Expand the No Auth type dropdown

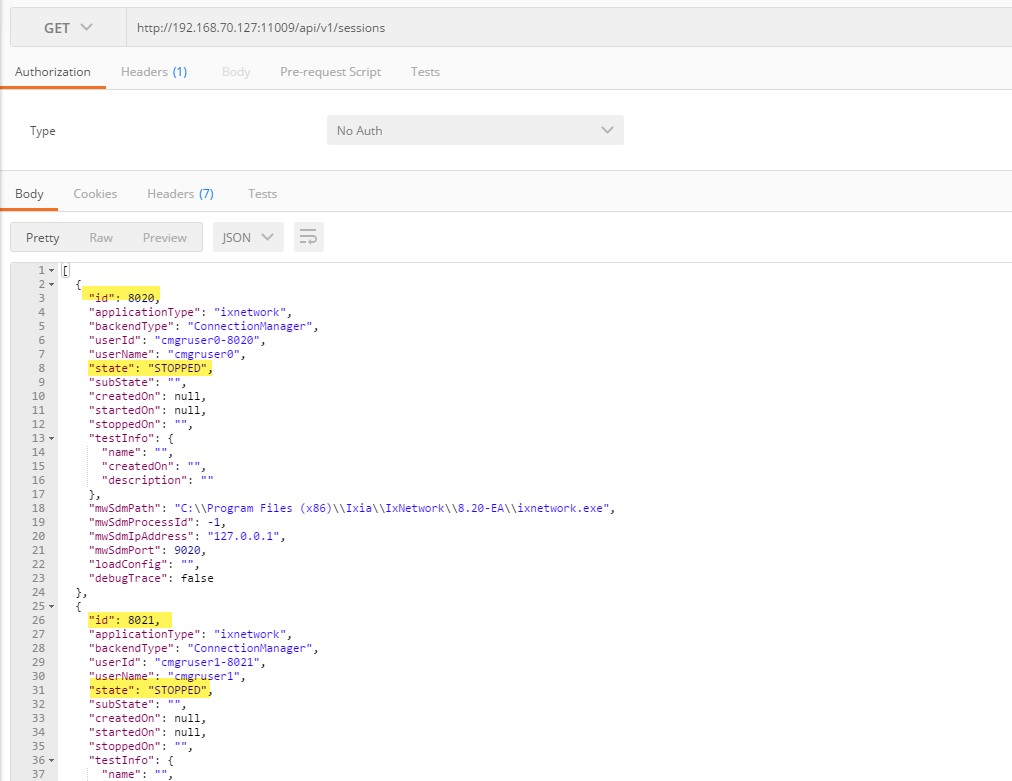pos(475,131)
